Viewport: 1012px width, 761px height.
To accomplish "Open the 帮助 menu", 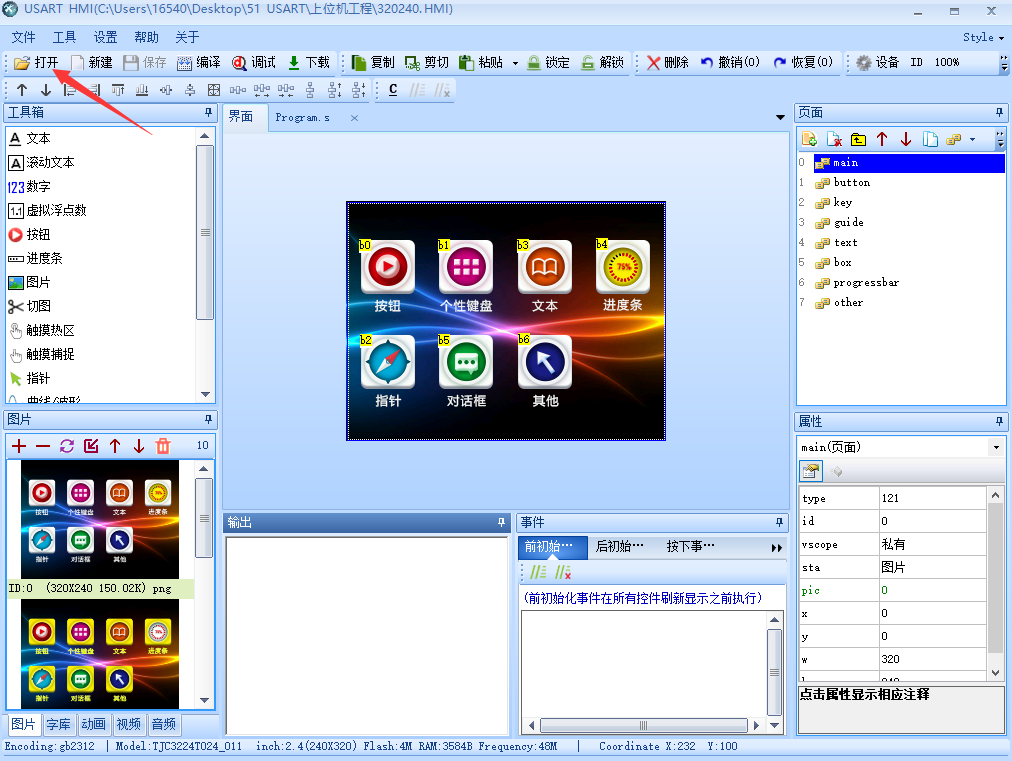I will [x=147, y=37].
